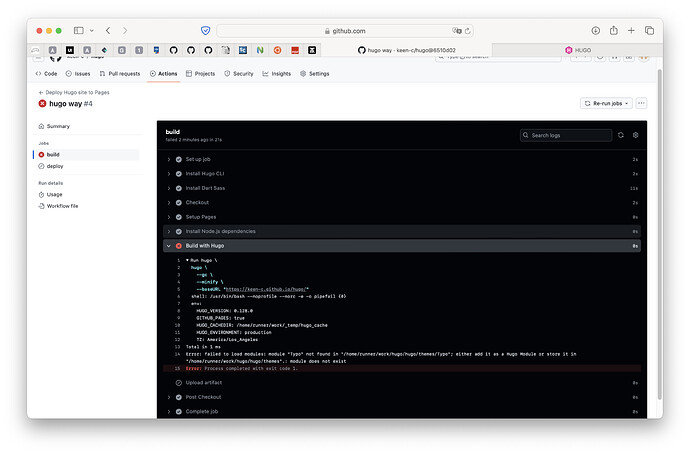Open the repository Settings tab
This screenshot has width=690, height=454.
tap(315, 74)
